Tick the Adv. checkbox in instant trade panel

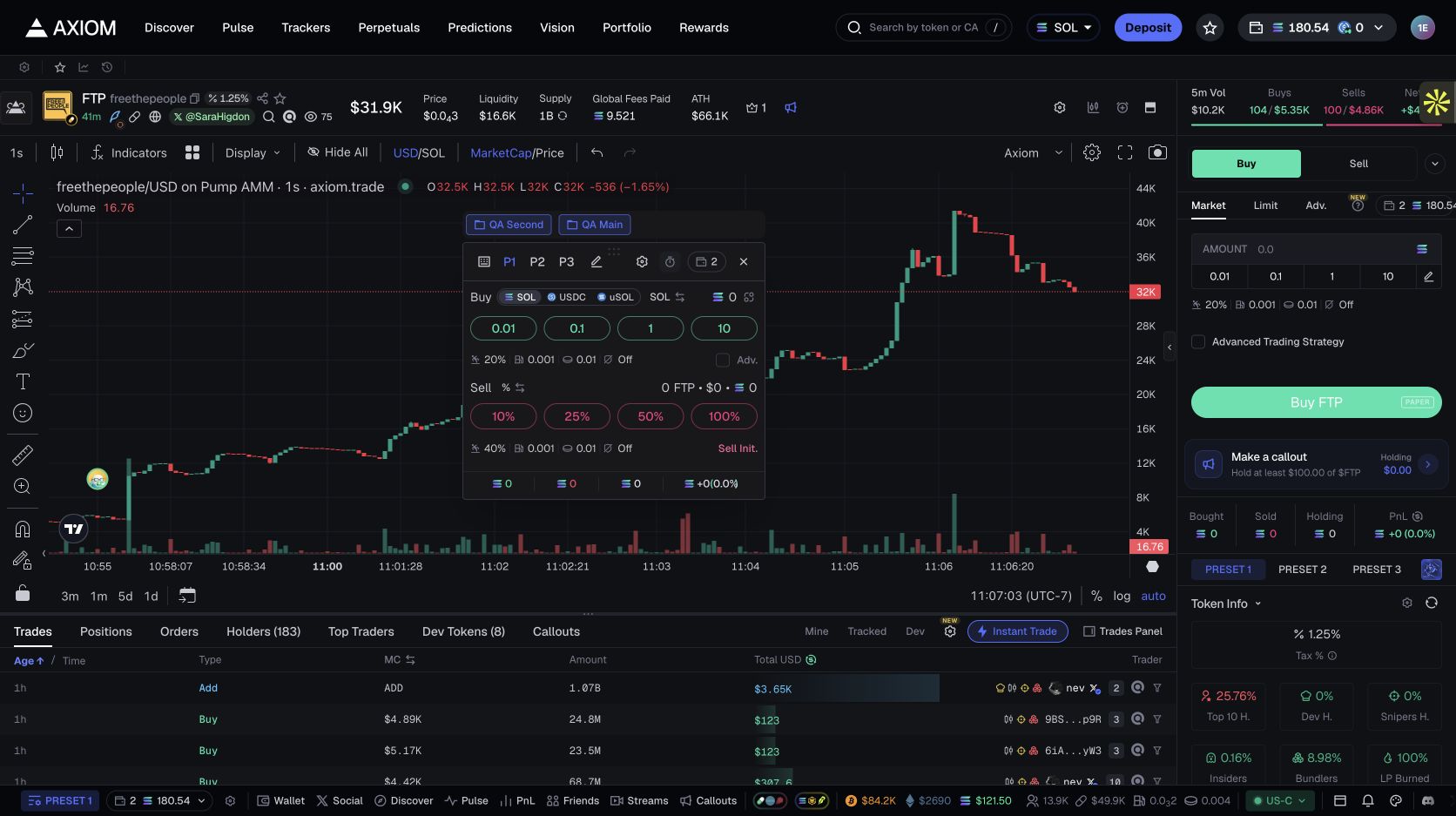pos(723,360)
